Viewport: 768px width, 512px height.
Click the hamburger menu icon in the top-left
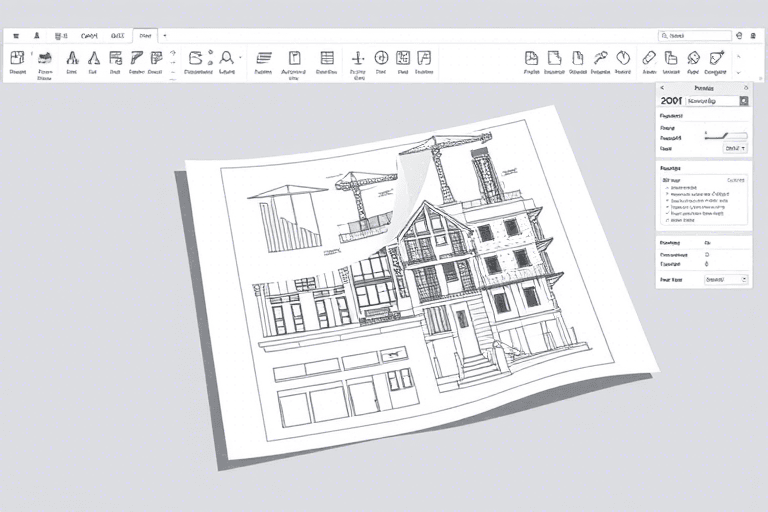tap(16, 35)
